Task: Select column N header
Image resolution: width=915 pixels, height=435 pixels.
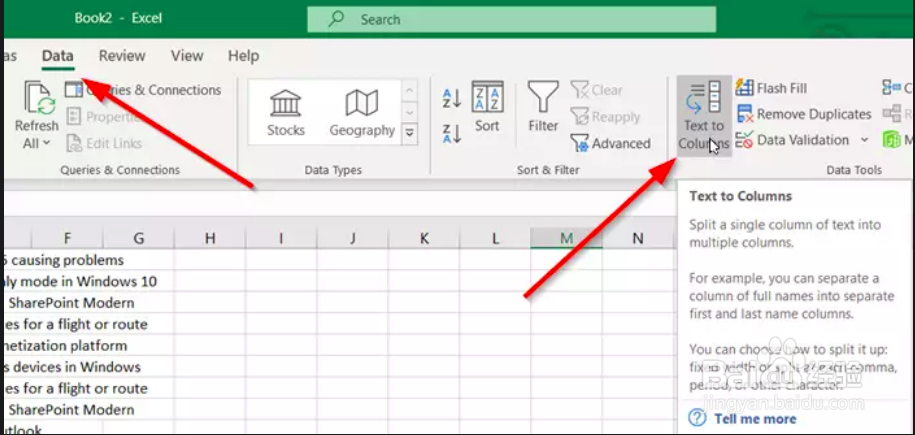Action: point(638,238)
